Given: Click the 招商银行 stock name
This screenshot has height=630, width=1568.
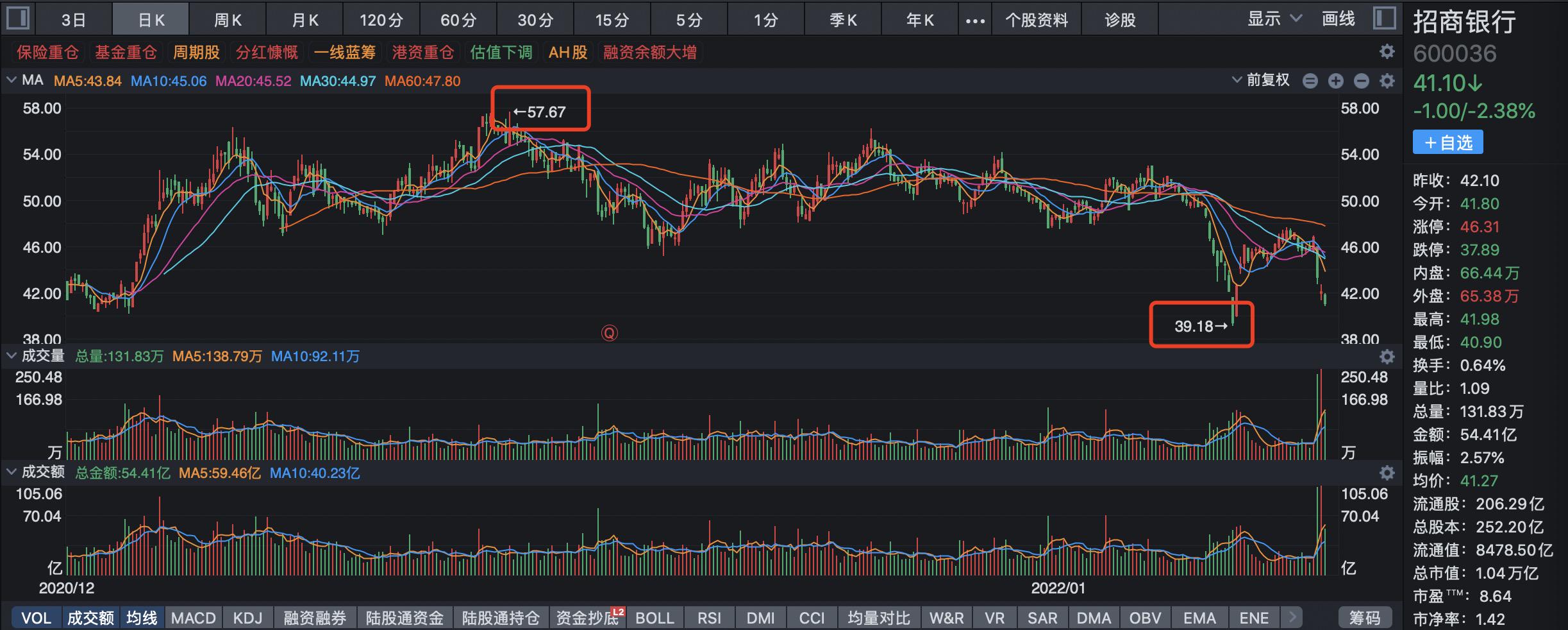Looking at the screenshot, I should [1464, 22].
